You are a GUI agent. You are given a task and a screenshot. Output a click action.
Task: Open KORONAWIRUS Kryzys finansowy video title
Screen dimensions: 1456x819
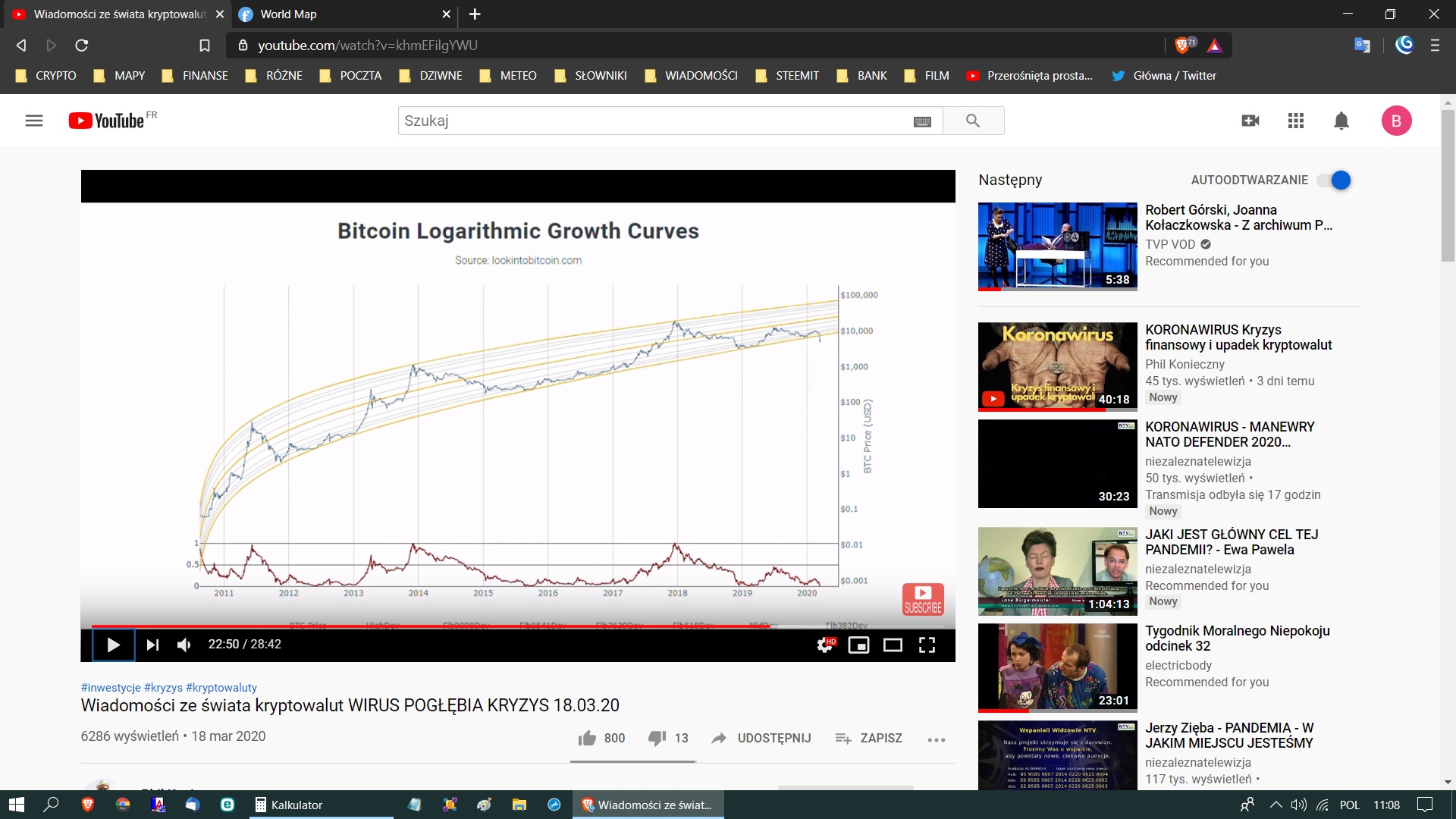pos(1238,337)
